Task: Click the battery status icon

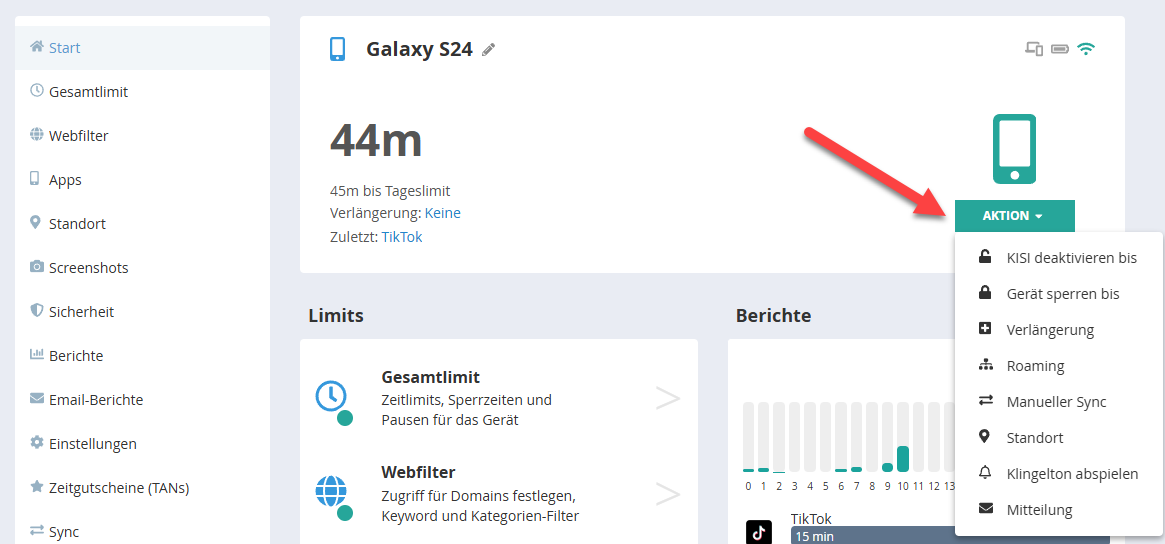Action: coord(1060,50)
